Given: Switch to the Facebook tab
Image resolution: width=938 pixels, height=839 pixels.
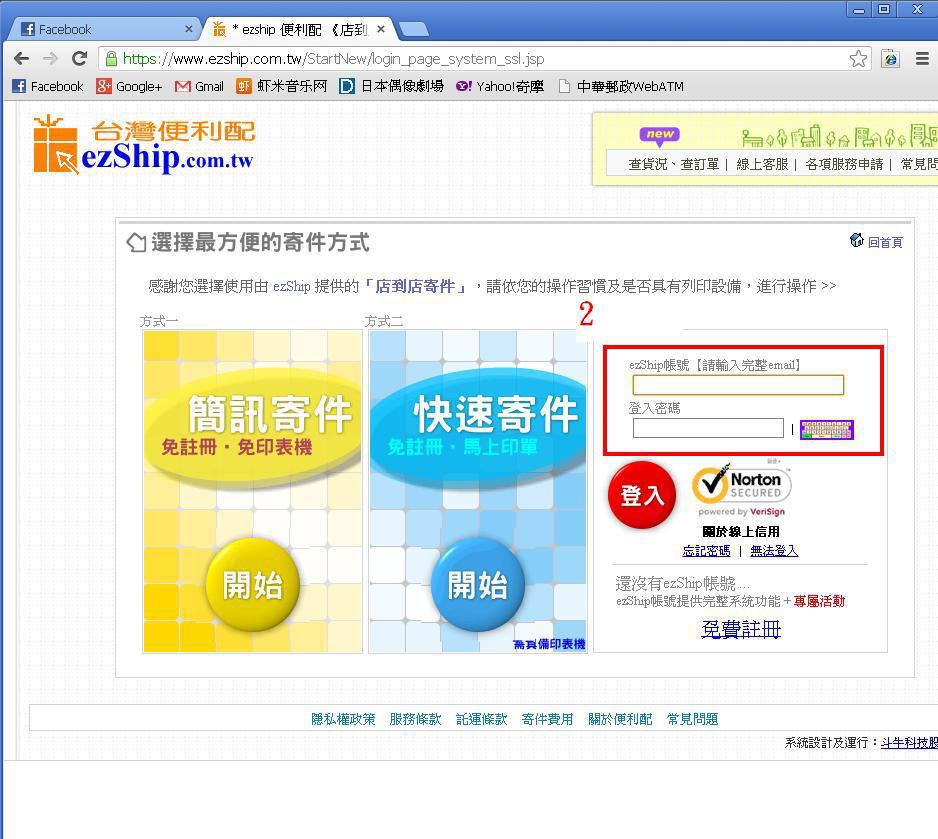Looking at the screenshot, I should (105, 29).
